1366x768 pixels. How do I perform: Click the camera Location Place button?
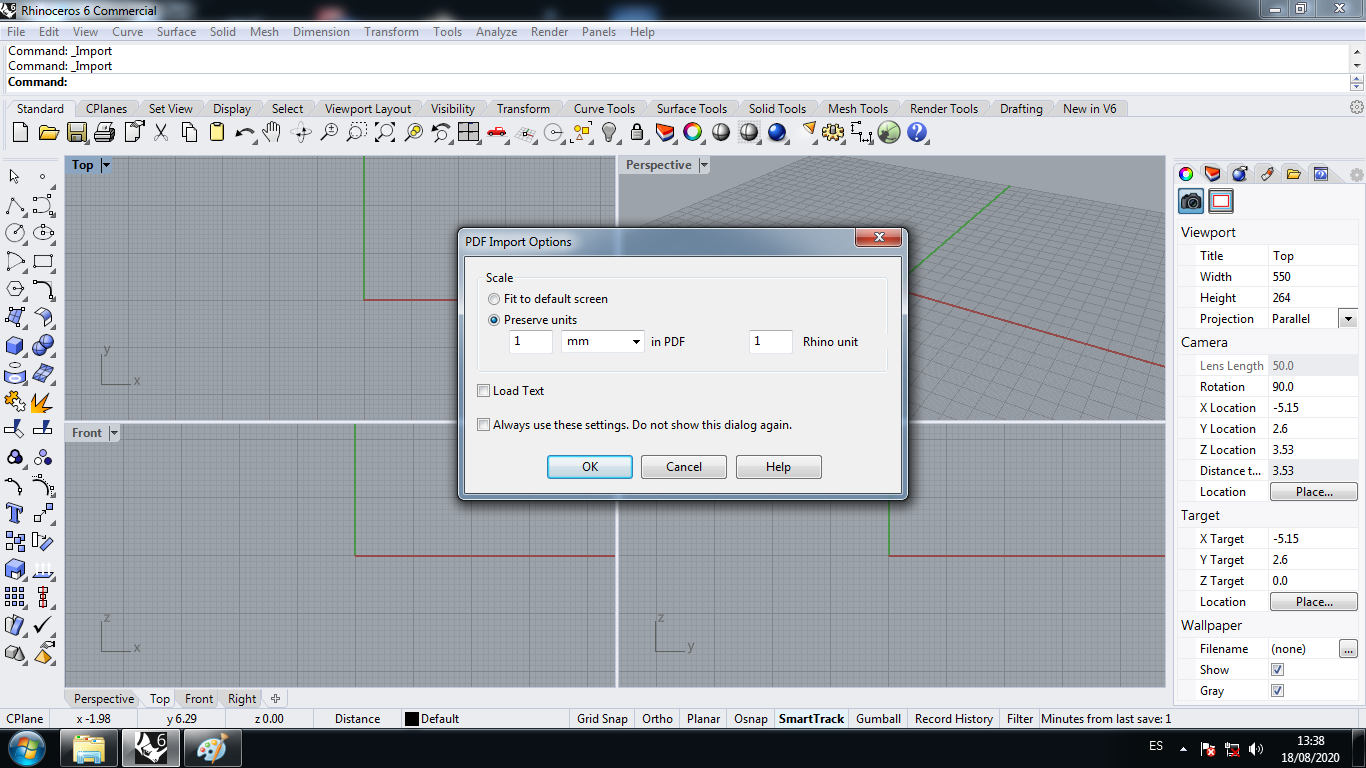[1314, 492]
